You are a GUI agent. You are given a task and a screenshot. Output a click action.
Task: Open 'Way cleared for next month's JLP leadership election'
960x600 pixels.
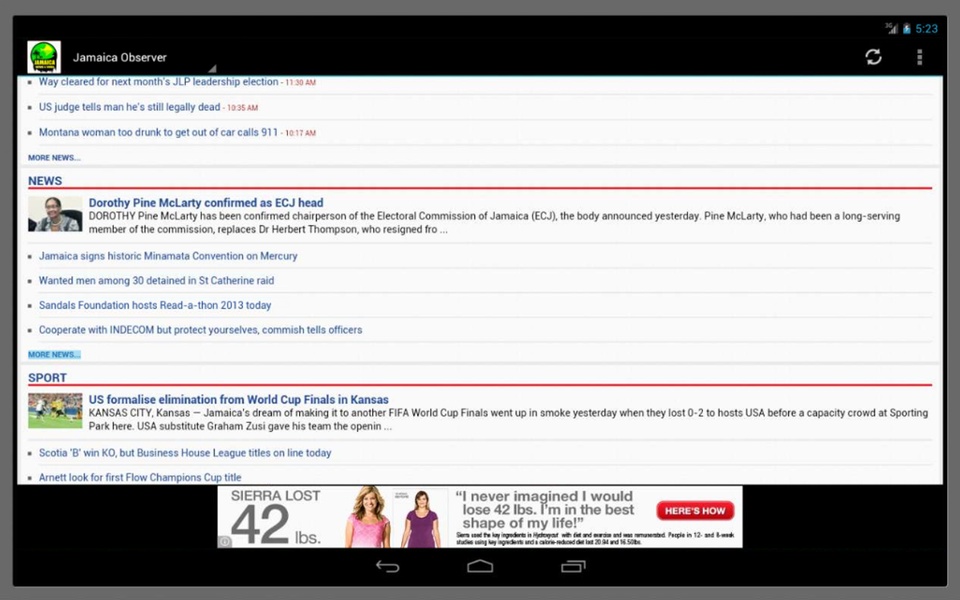159,82
